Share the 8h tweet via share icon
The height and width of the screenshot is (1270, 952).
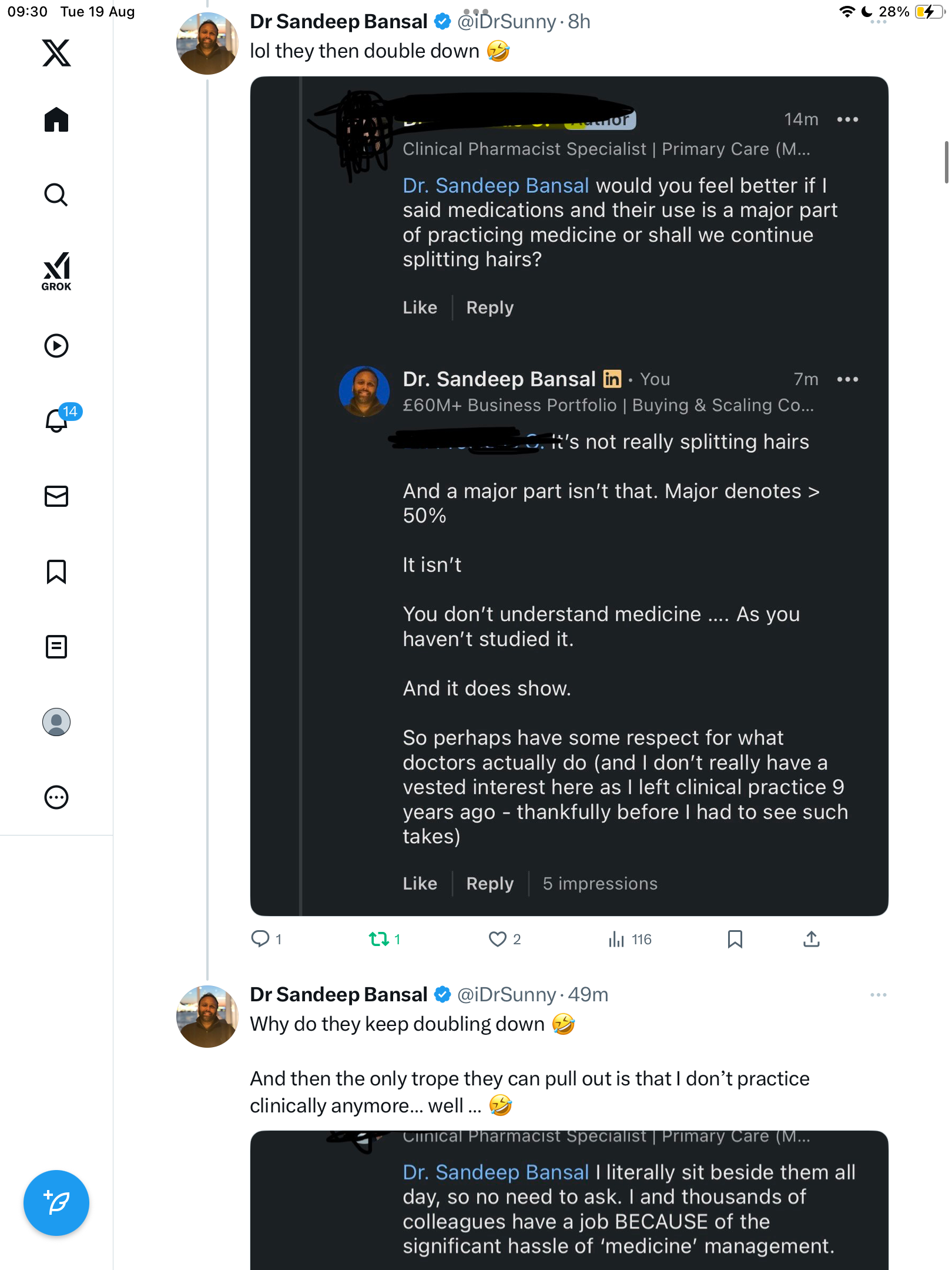click(811, 939)
